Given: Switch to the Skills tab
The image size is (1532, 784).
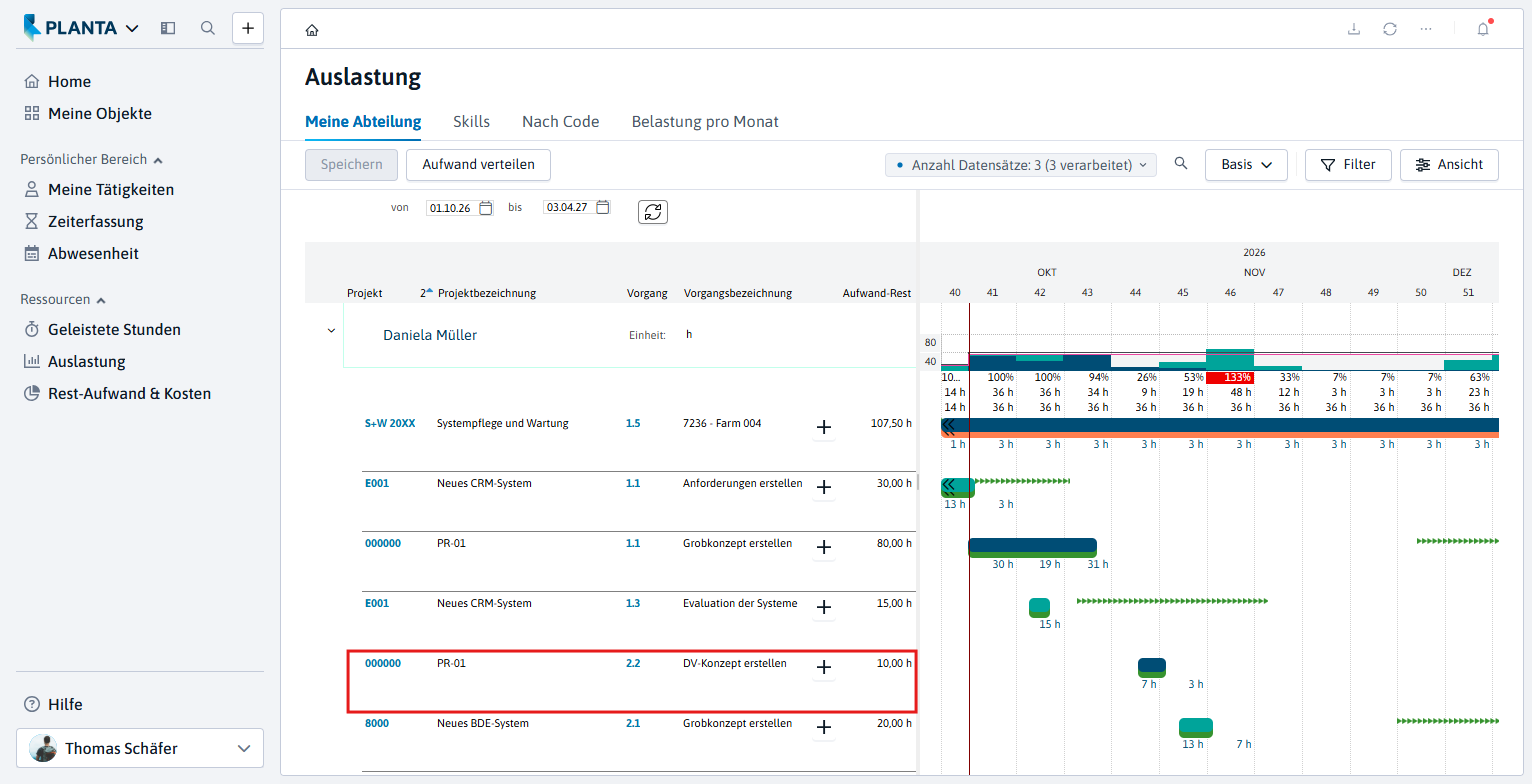Looking at the screenshot, I should point(472,122).
